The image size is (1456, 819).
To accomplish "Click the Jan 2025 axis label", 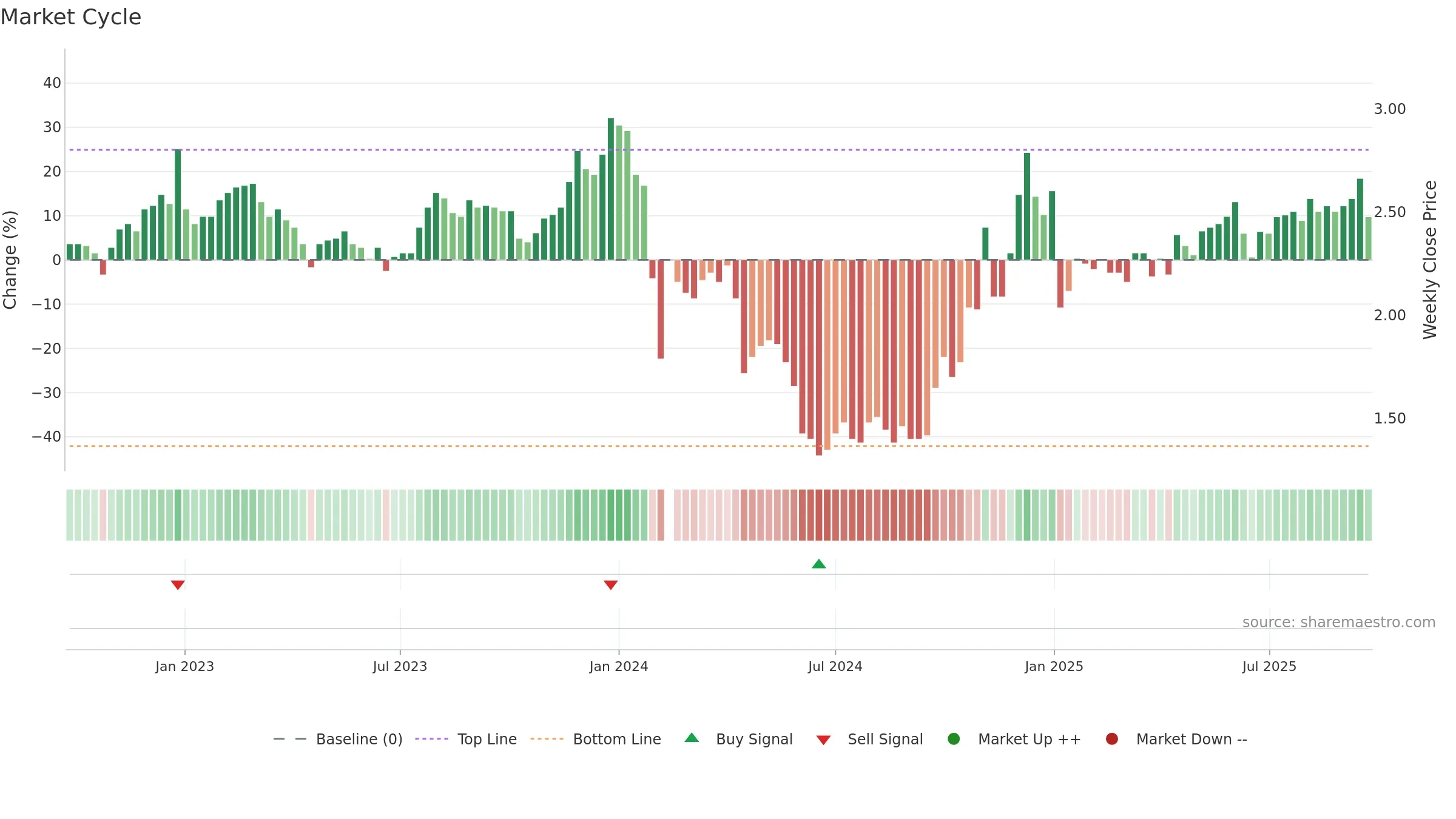I will [1054, 666].
